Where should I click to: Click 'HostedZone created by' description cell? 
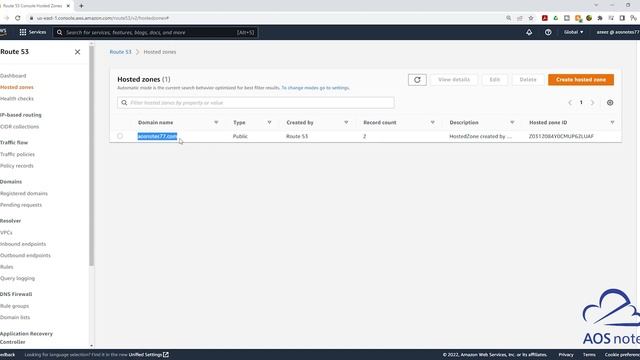tap(480, 136)
